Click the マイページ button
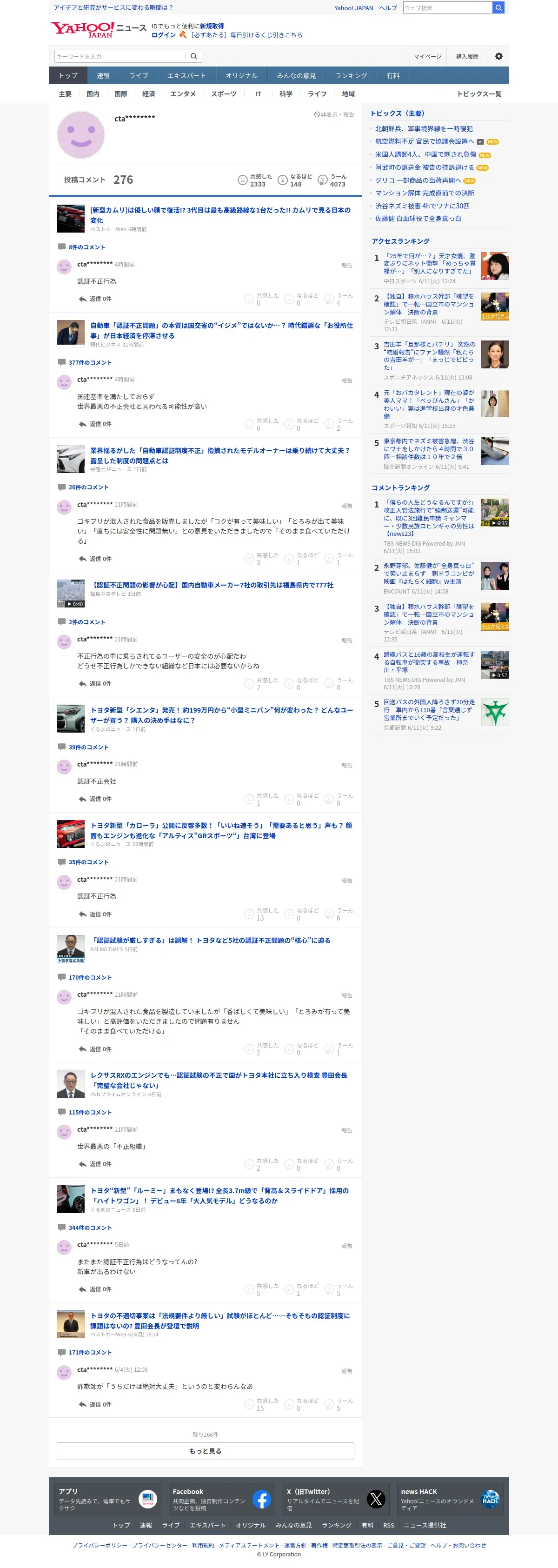 428,57
